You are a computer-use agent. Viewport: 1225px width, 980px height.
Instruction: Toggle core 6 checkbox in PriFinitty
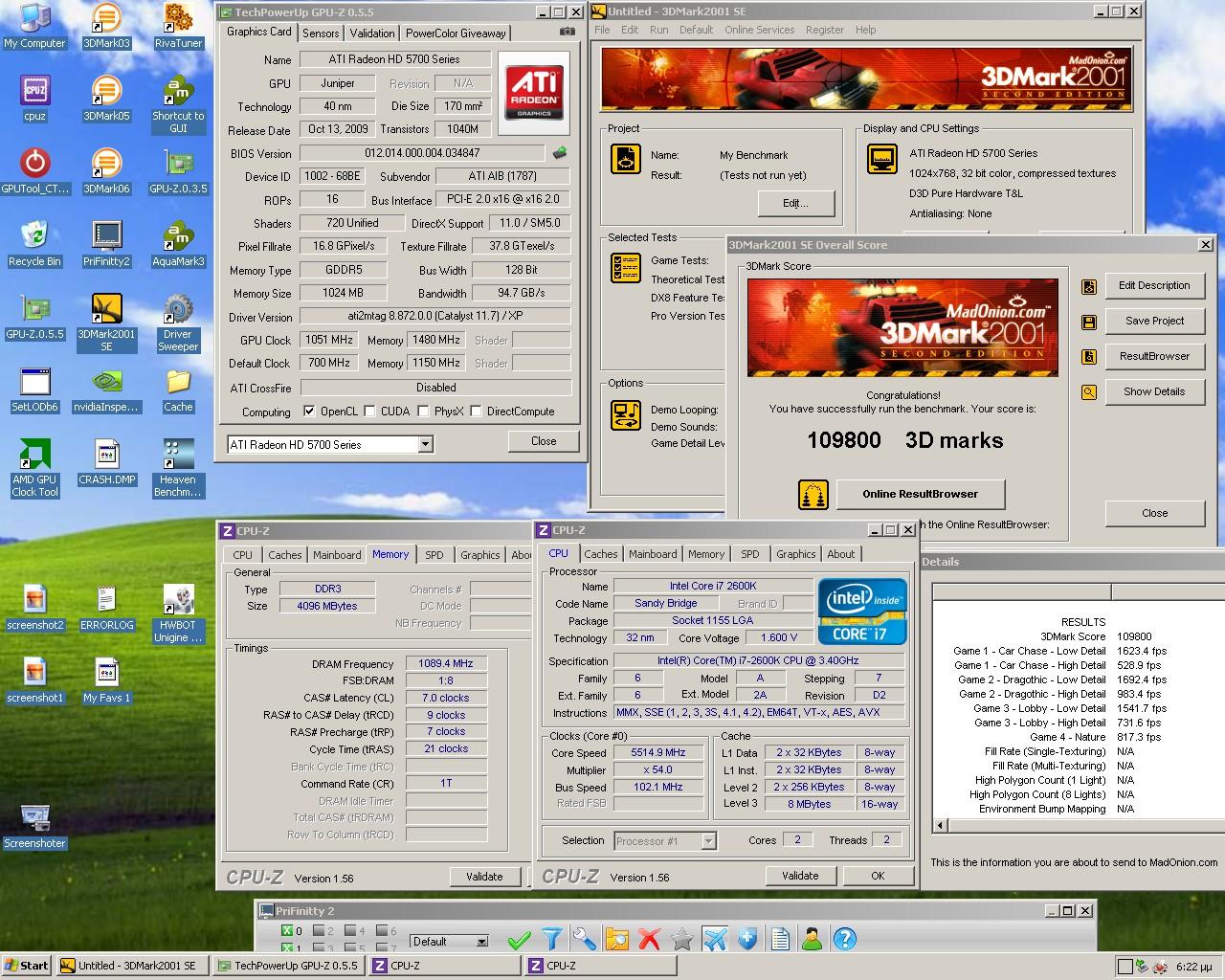381,930
